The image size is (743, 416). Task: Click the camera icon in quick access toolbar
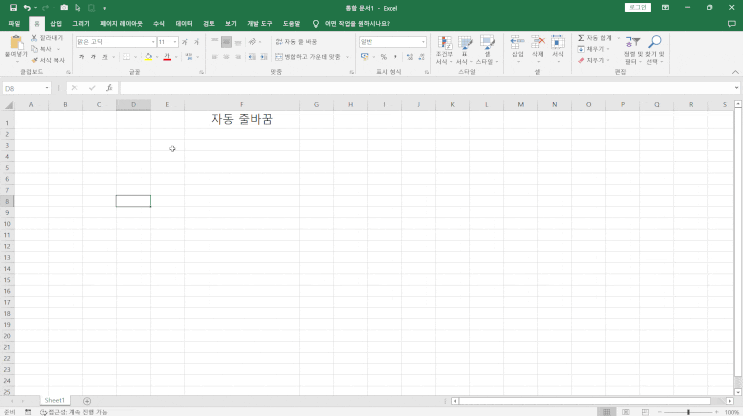coord(64,8)
